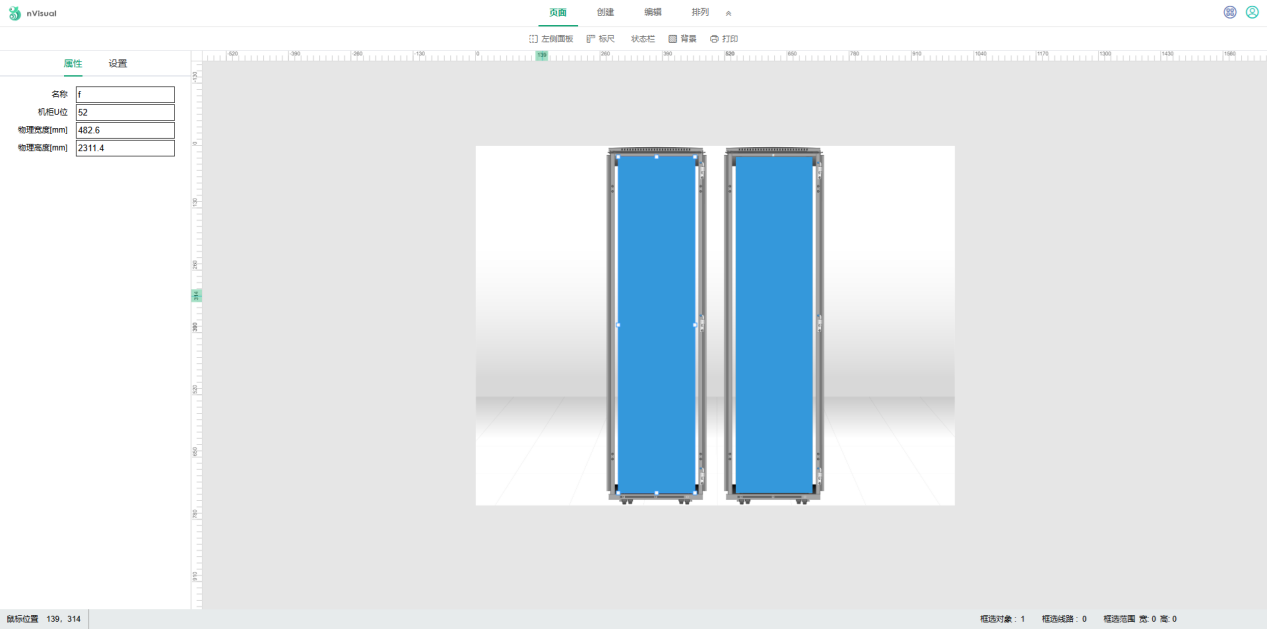The image size is (1267, 629).
Task: Select the 属性 panel tab
Action: pyautogui.click(x=73, y=63)
